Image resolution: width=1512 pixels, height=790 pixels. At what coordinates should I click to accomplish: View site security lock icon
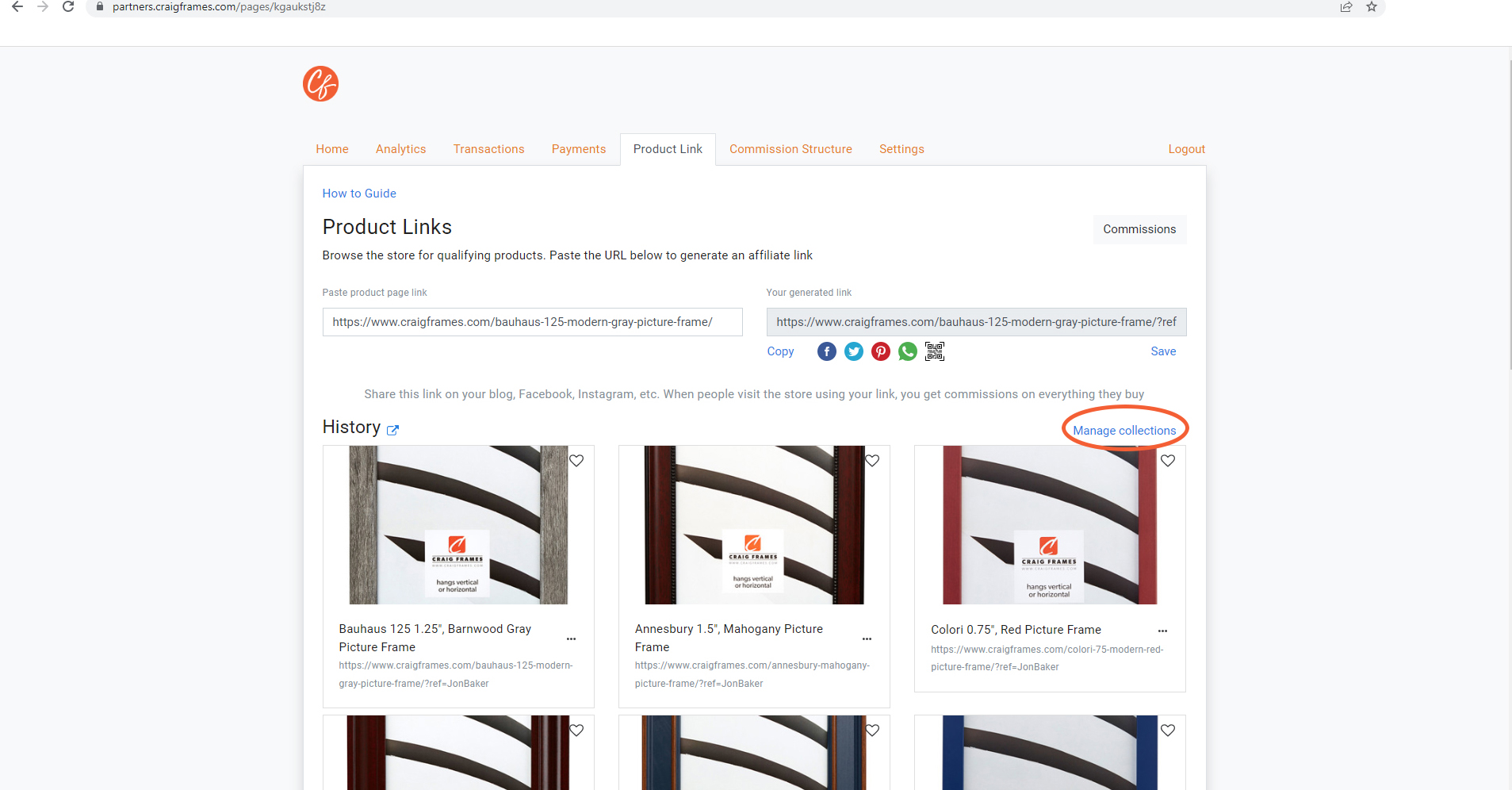pyautogui.click(x=99, y=6)
